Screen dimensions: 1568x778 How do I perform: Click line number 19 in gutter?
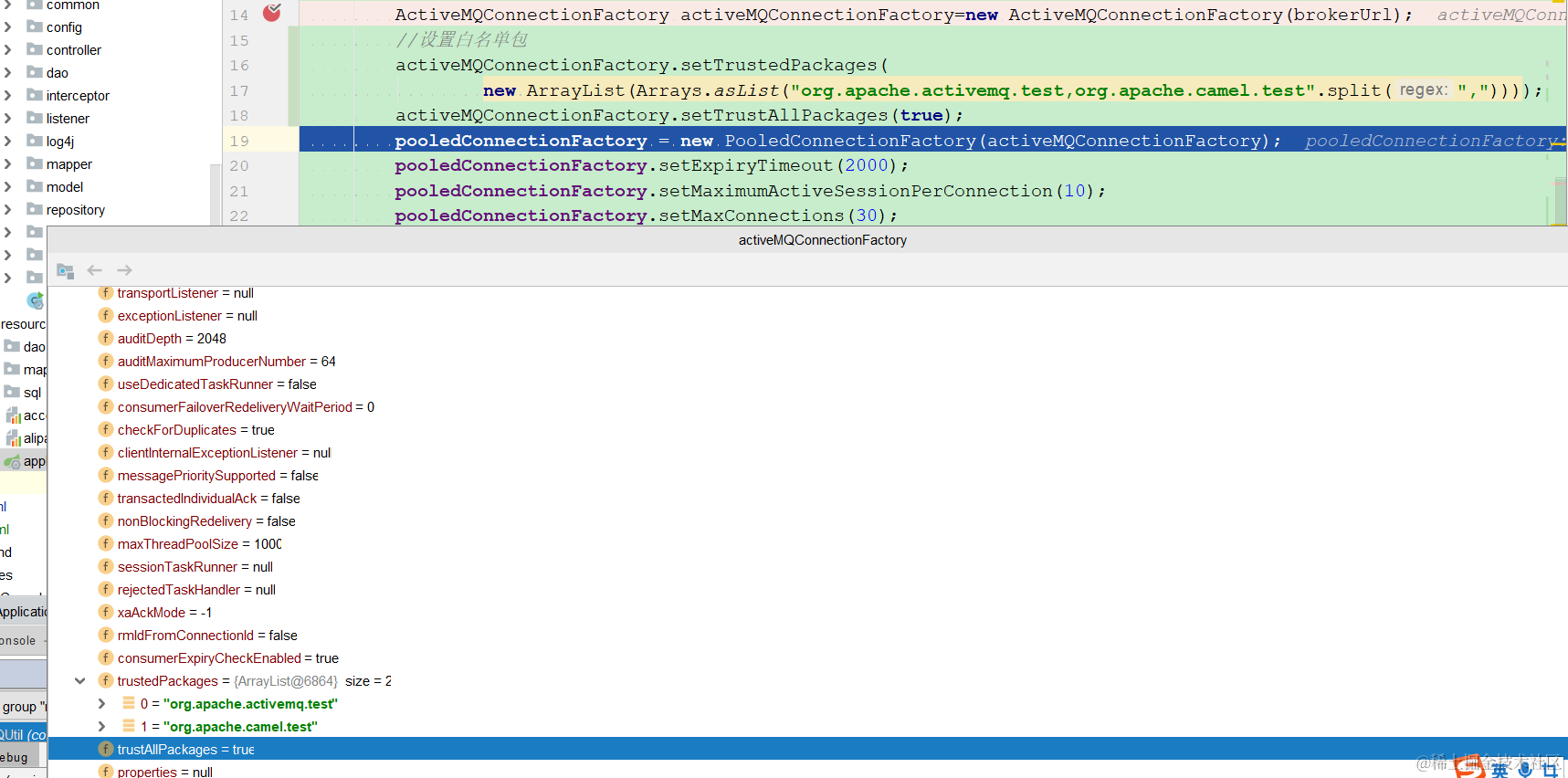[x=239, y=141]
